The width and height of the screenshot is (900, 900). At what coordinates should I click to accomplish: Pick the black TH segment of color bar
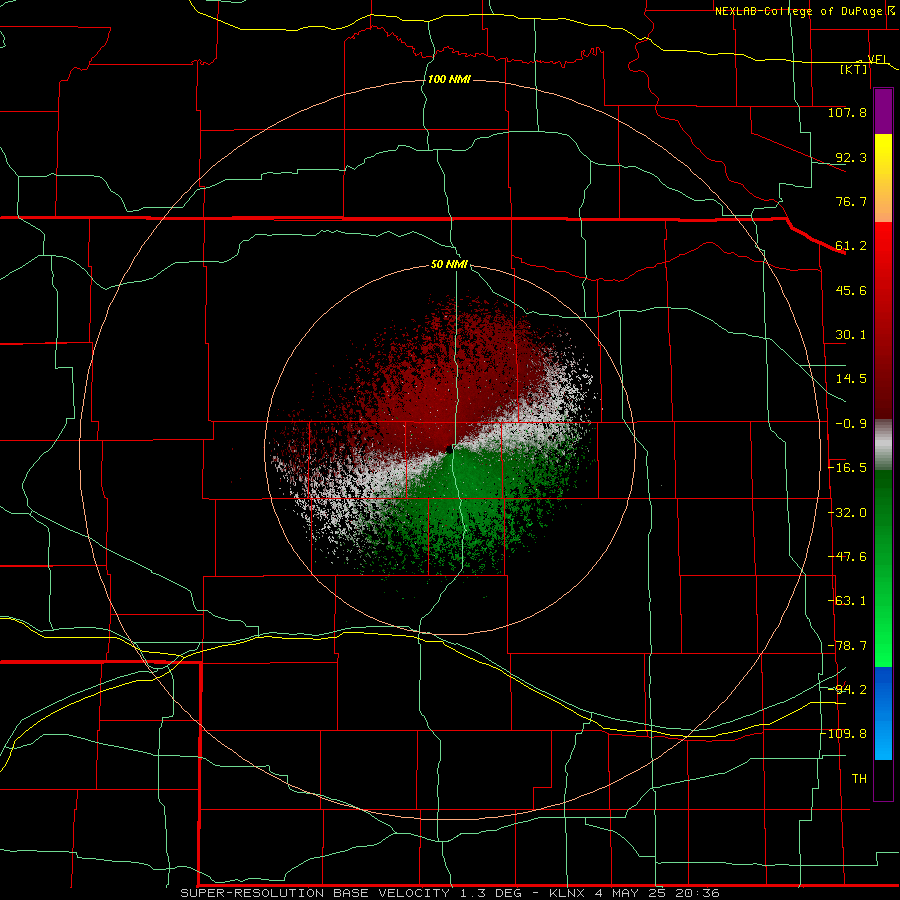[x=883, y=779]
